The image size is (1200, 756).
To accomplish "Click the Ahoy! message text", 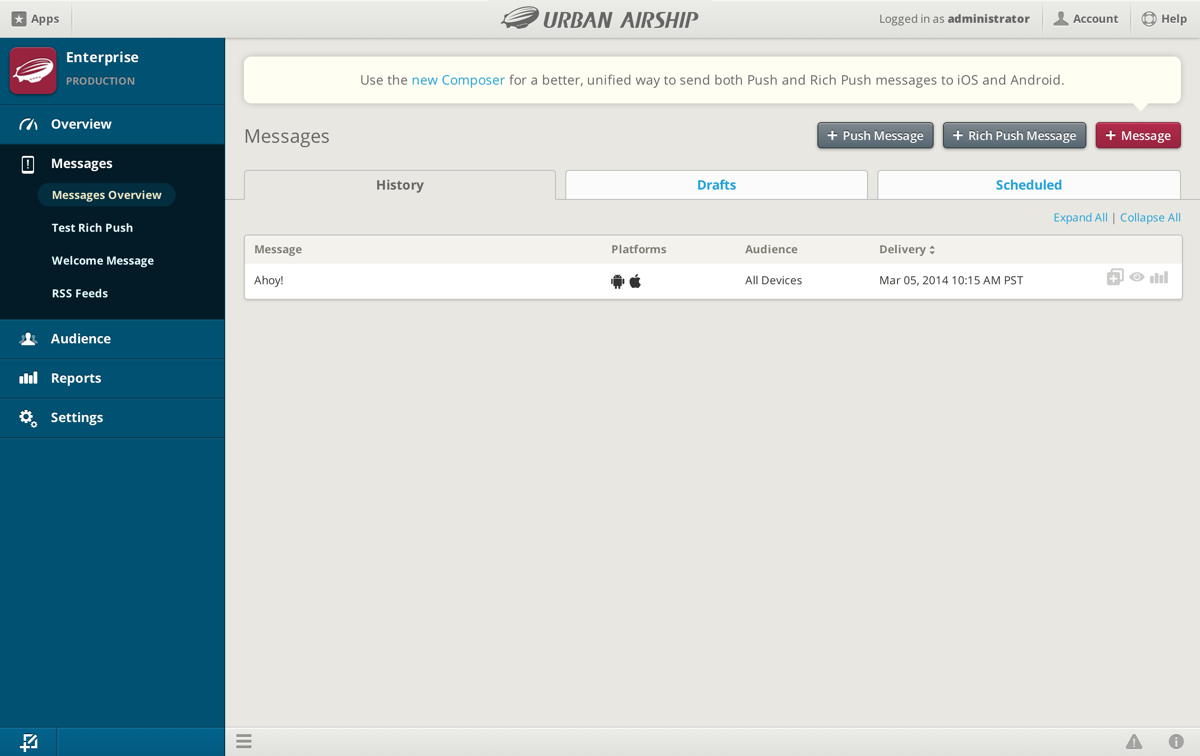I will [x=269, y=281].
